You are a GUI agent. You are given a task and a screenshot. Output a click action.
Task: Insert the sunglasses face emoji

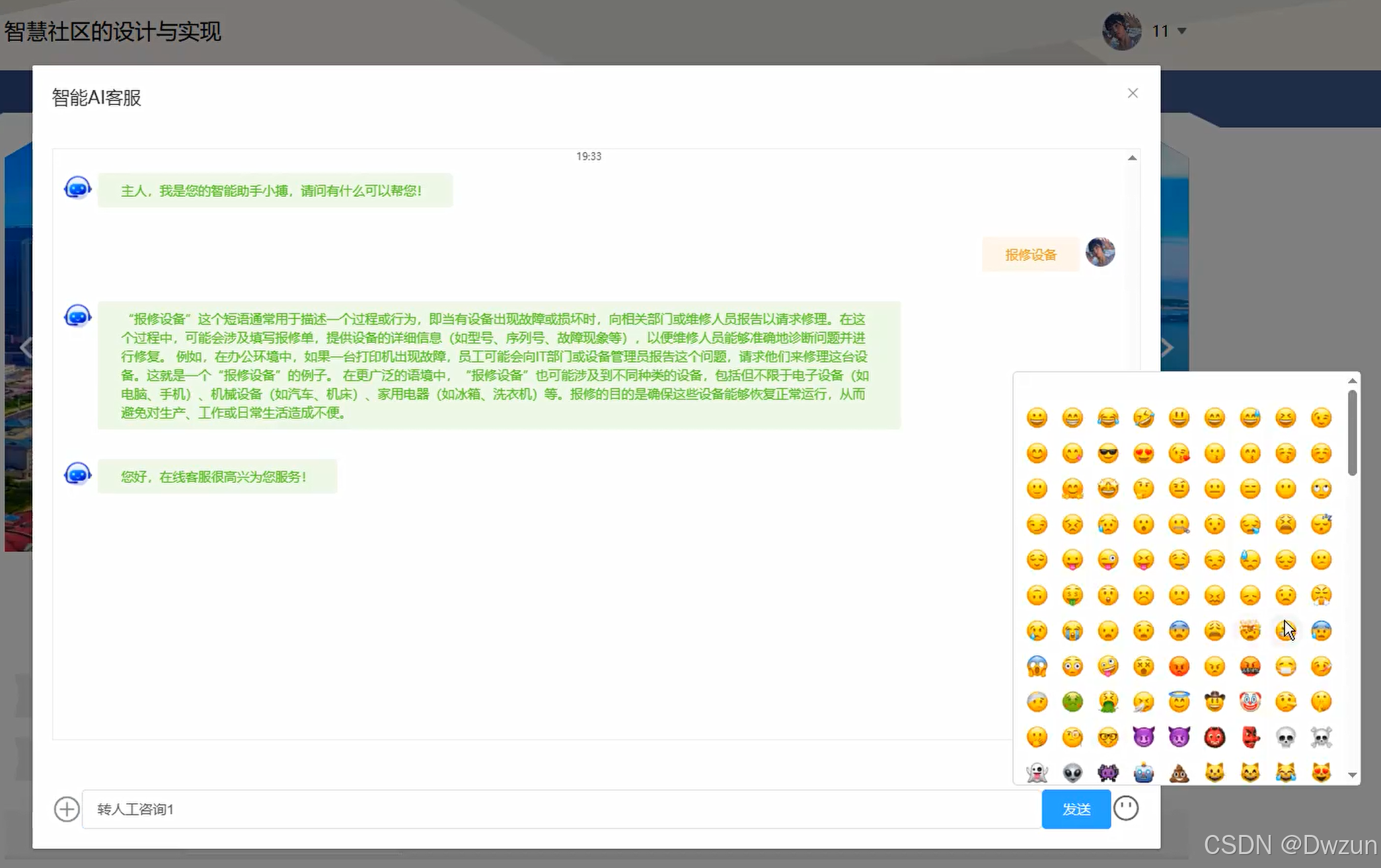tap(1108, 454)
